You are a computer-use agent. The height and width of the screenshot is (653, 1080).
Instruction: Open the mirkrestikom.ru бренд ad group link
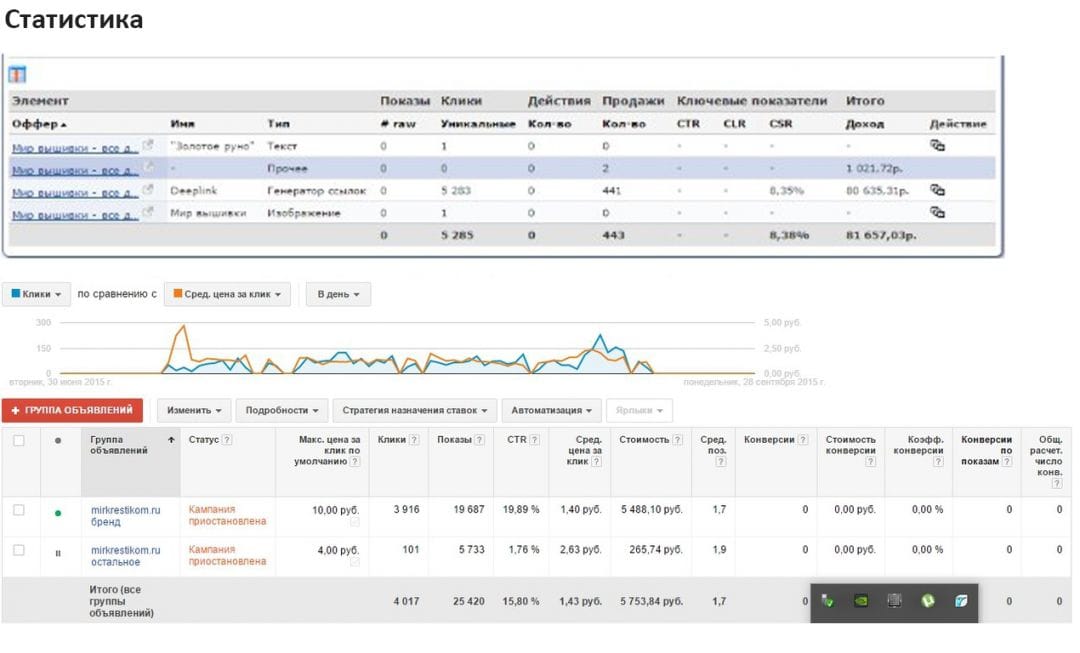[x=125, y=516]
